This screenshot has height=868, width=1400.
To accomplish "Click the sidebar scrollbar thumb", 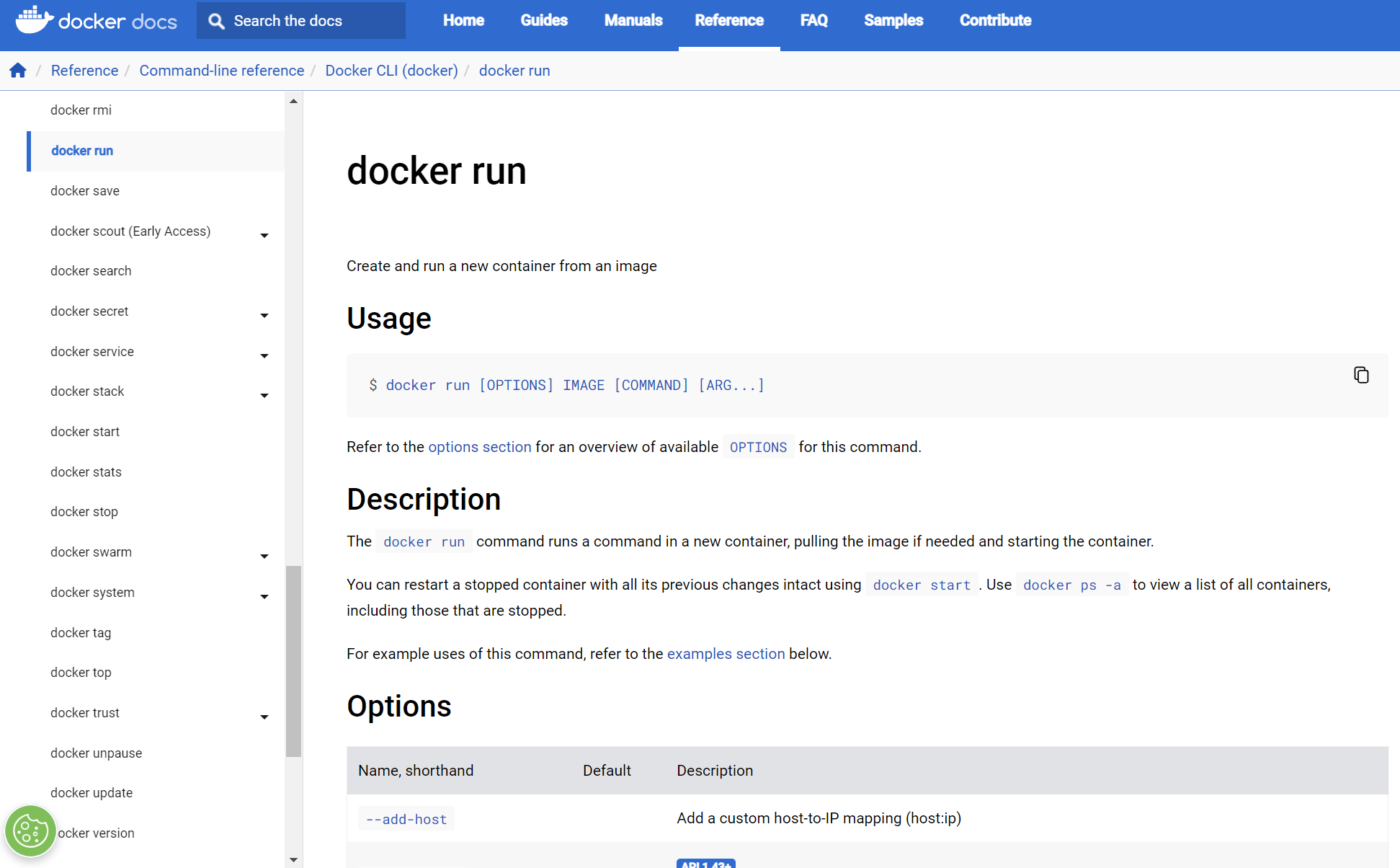I will [293, 660].
